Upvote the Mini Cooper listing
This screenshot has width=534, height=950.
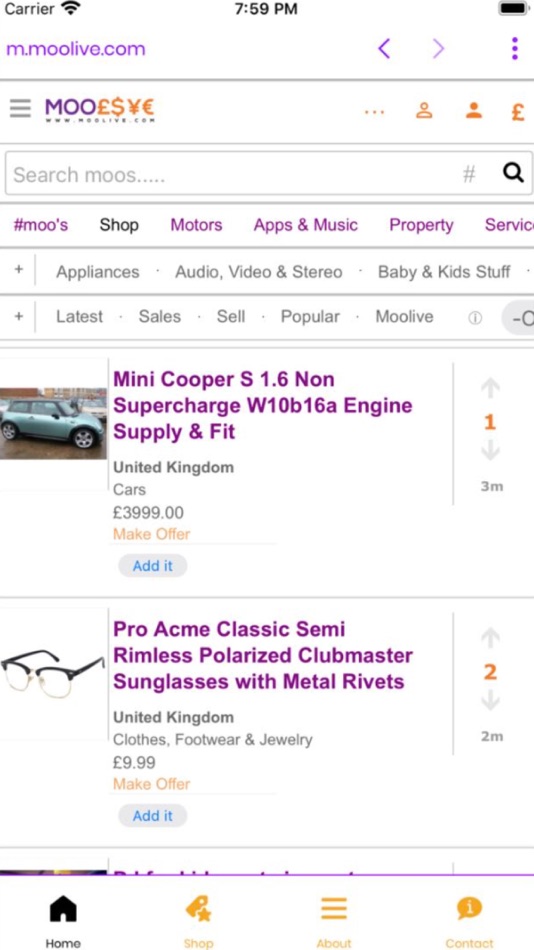pos(490,388)
